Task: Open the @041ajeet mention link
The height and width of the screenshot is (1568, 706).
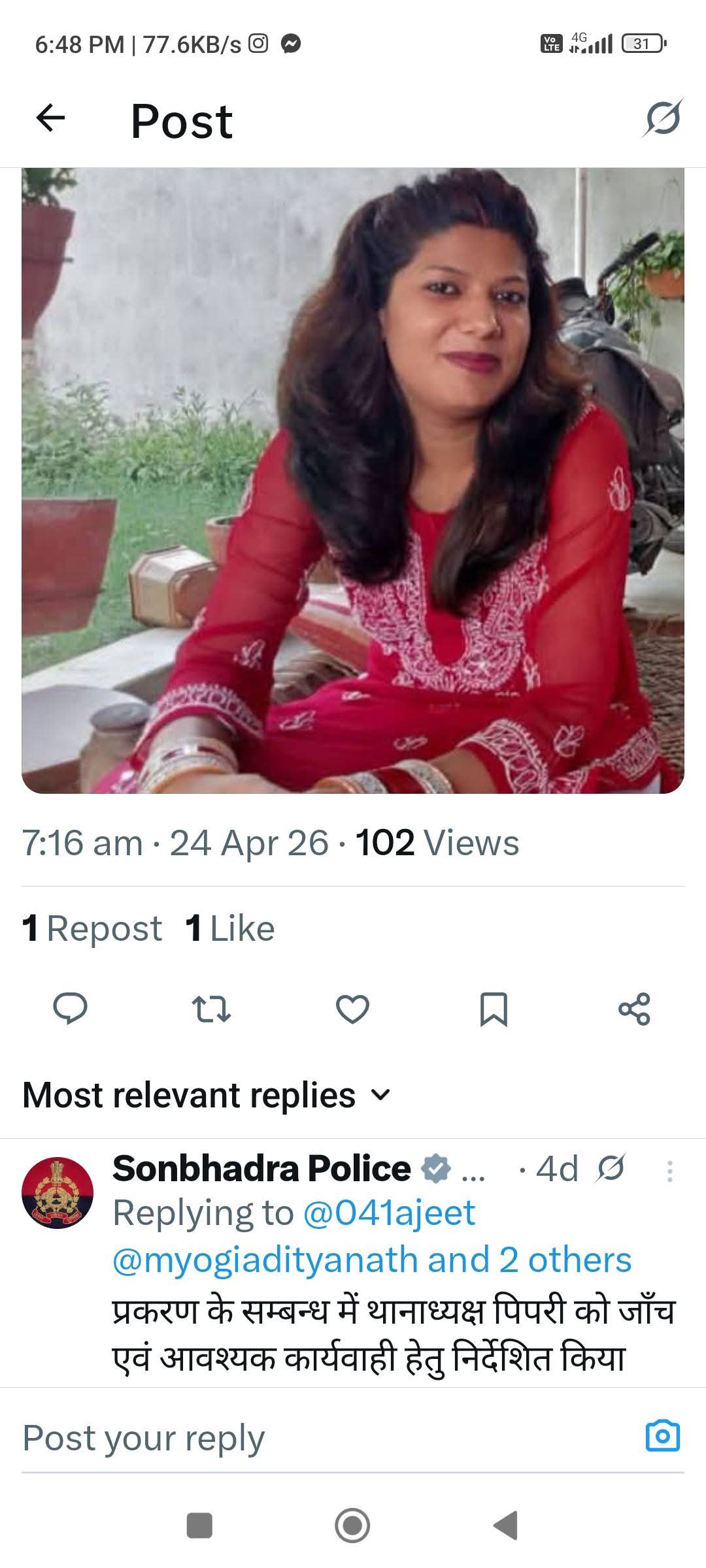Action: tap(390, 1213)
